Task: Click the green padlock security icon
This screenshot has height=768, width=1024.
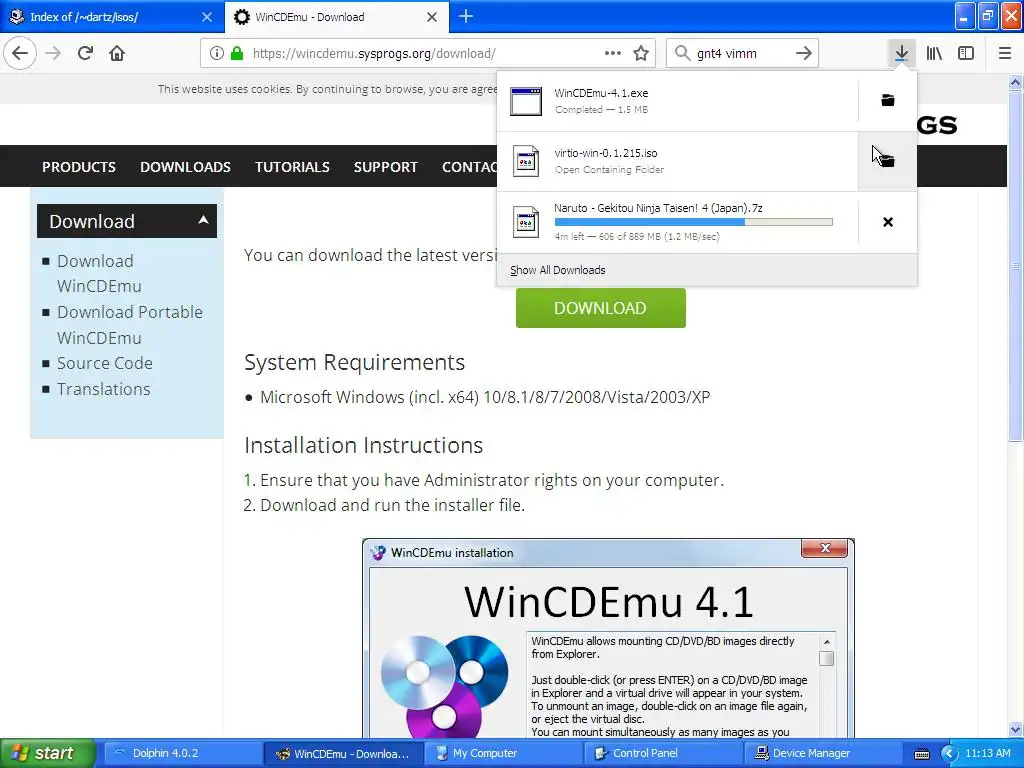Action: click(237, 53)
